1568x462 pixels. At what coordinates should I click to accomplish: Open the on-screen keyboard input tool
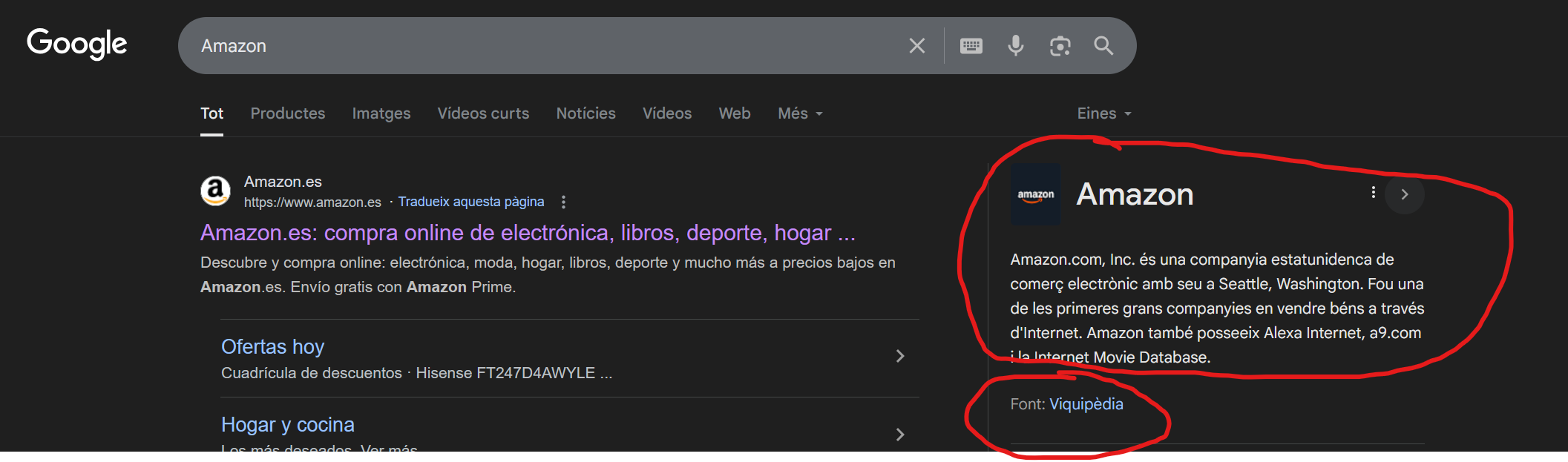(971, 46)
